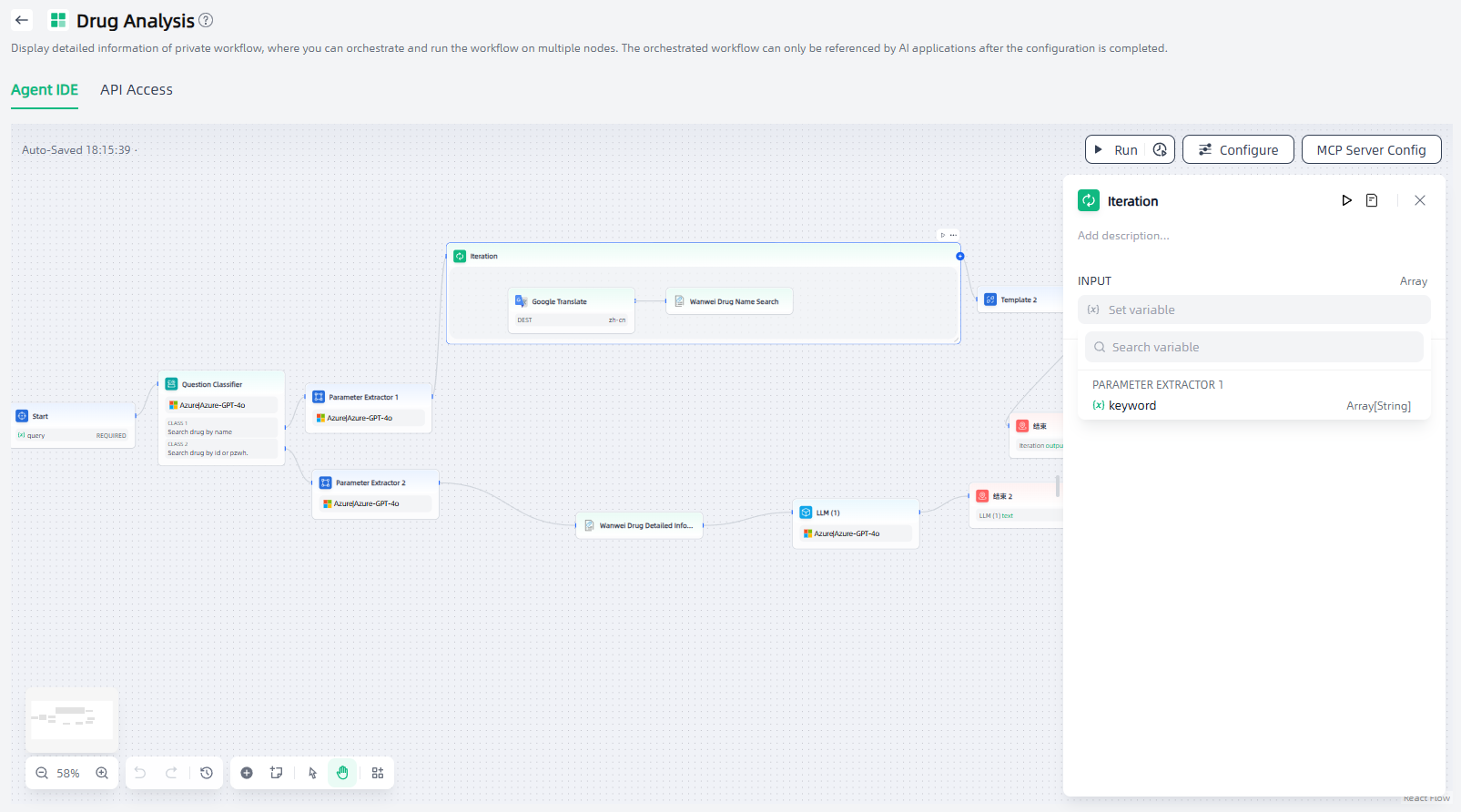
Task: Click the 58% zoom level
Action: coord(68,773)
